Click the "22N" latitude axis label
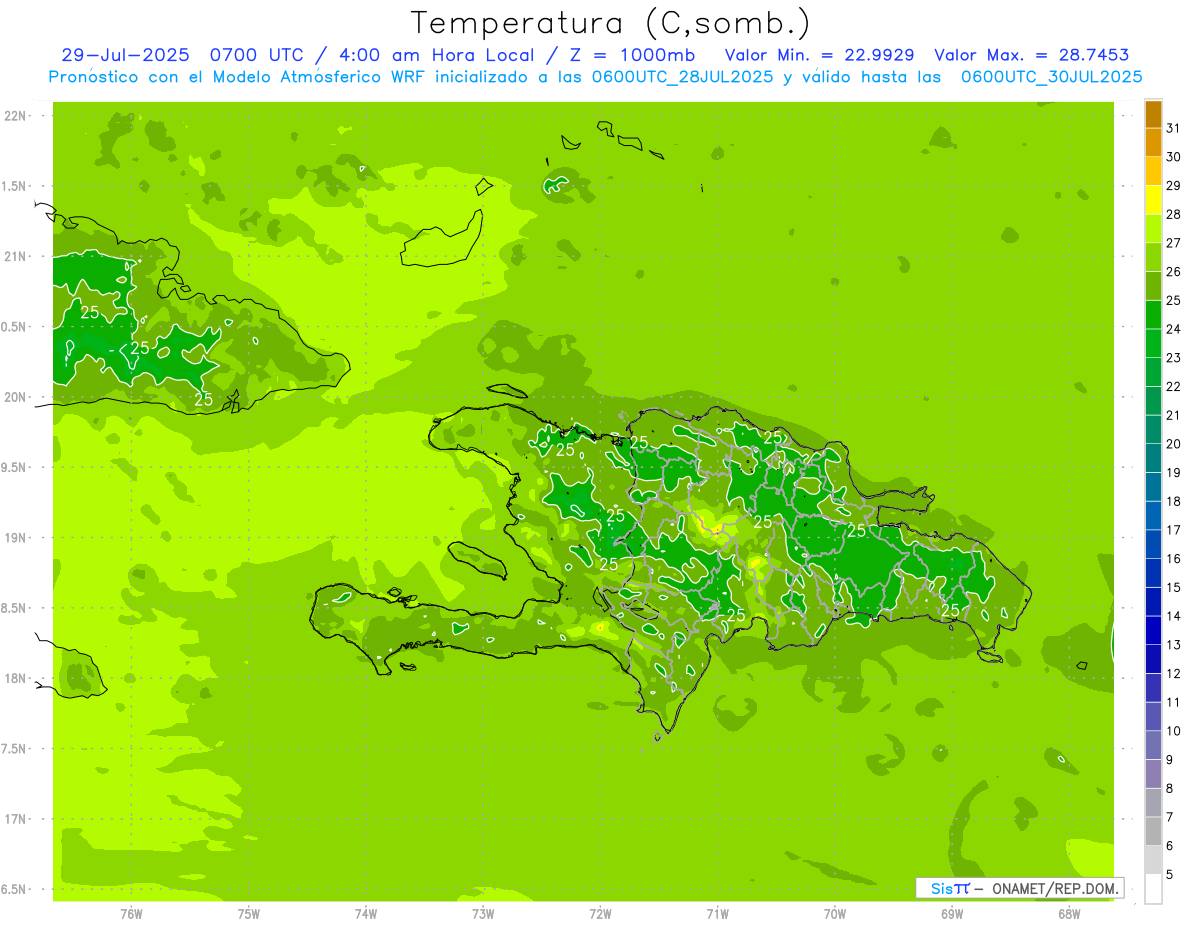Image resolution: width=1200 pixels, height=927 pixels. pyautogui.click(x=15, y=116)
